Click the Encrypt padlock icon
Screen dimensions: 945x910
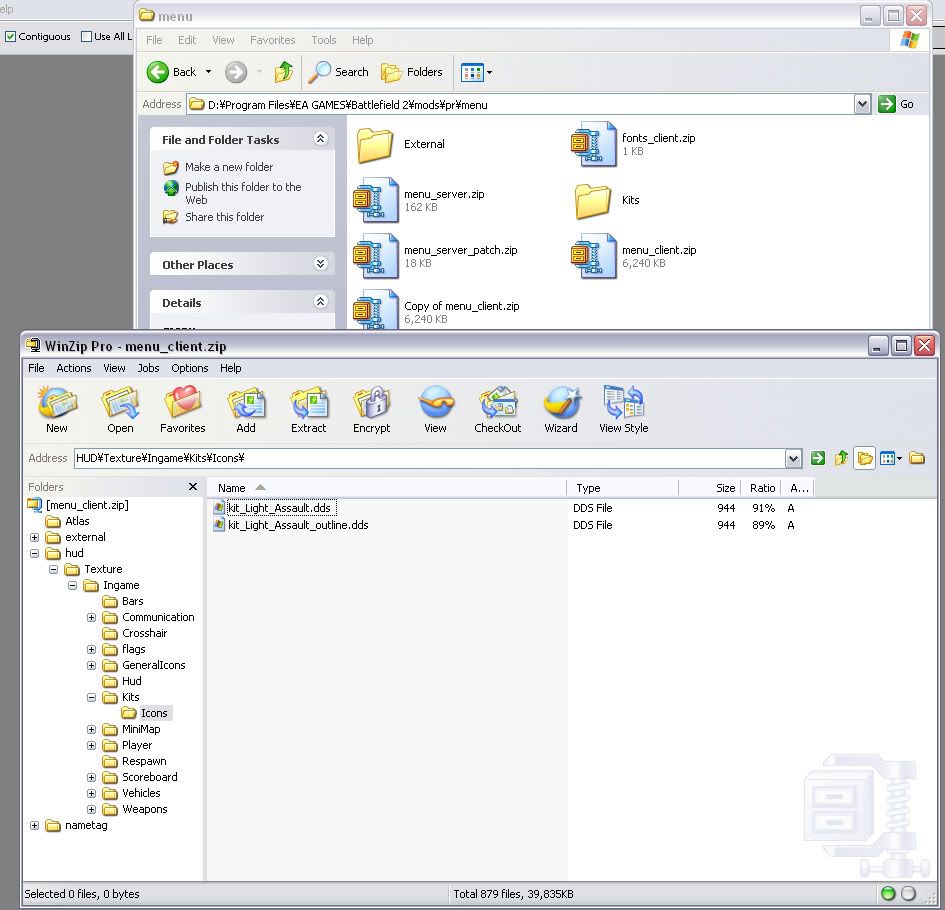tap(371, 404)
